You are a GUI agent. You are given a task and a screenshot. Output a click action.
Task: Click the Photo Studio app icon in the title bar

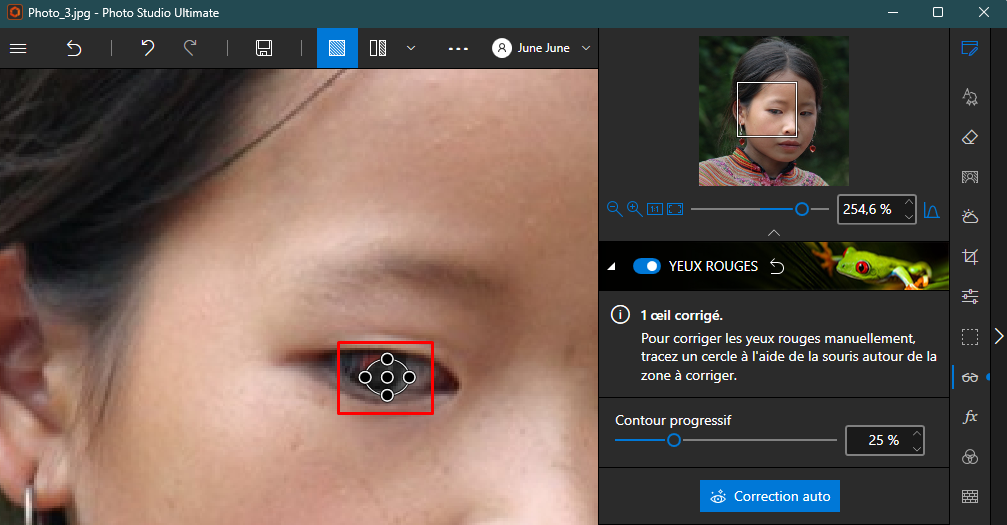point(14,12)
